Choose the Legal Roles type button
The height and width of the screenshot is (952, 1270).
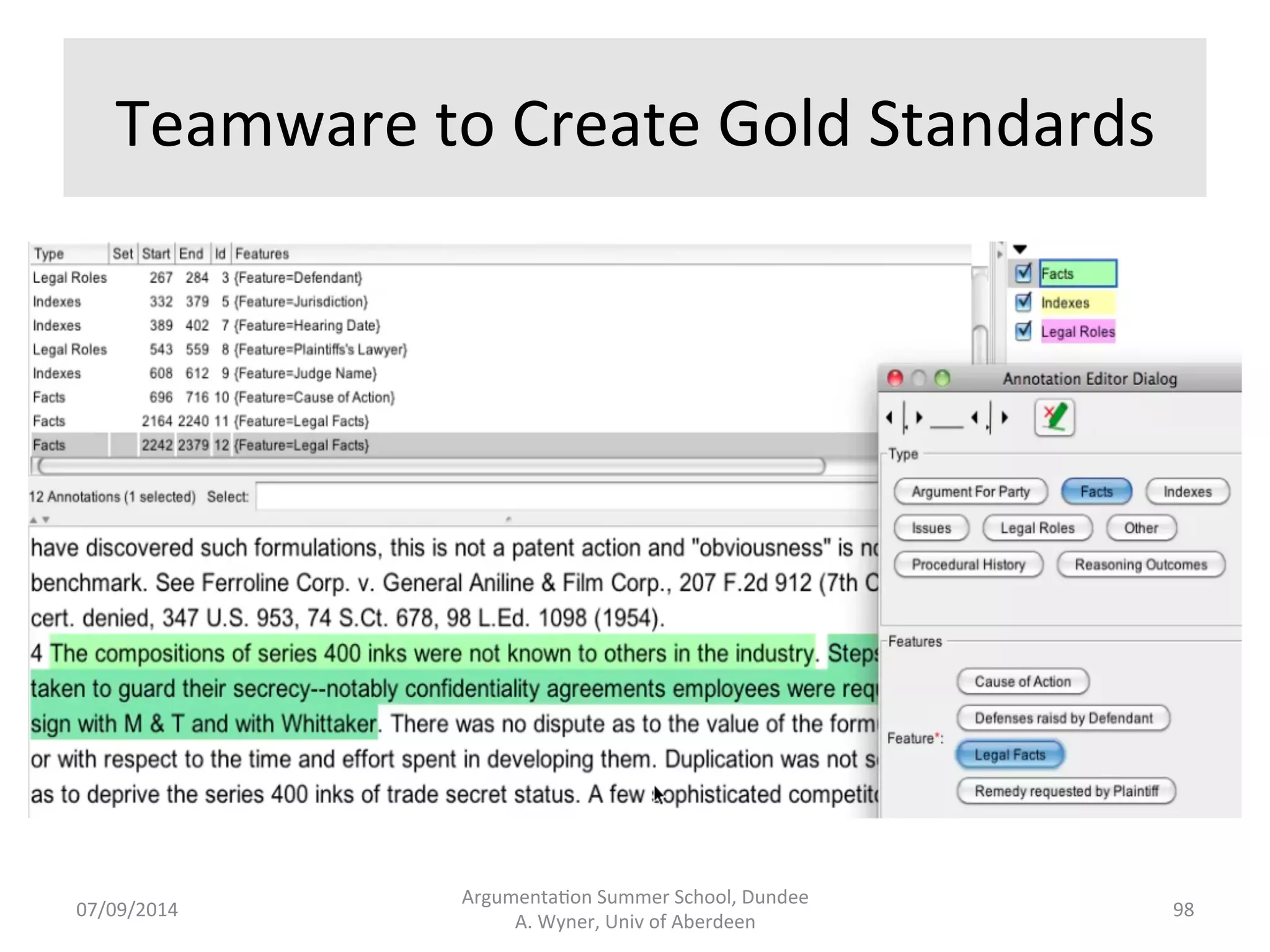tap(1037, 528)
